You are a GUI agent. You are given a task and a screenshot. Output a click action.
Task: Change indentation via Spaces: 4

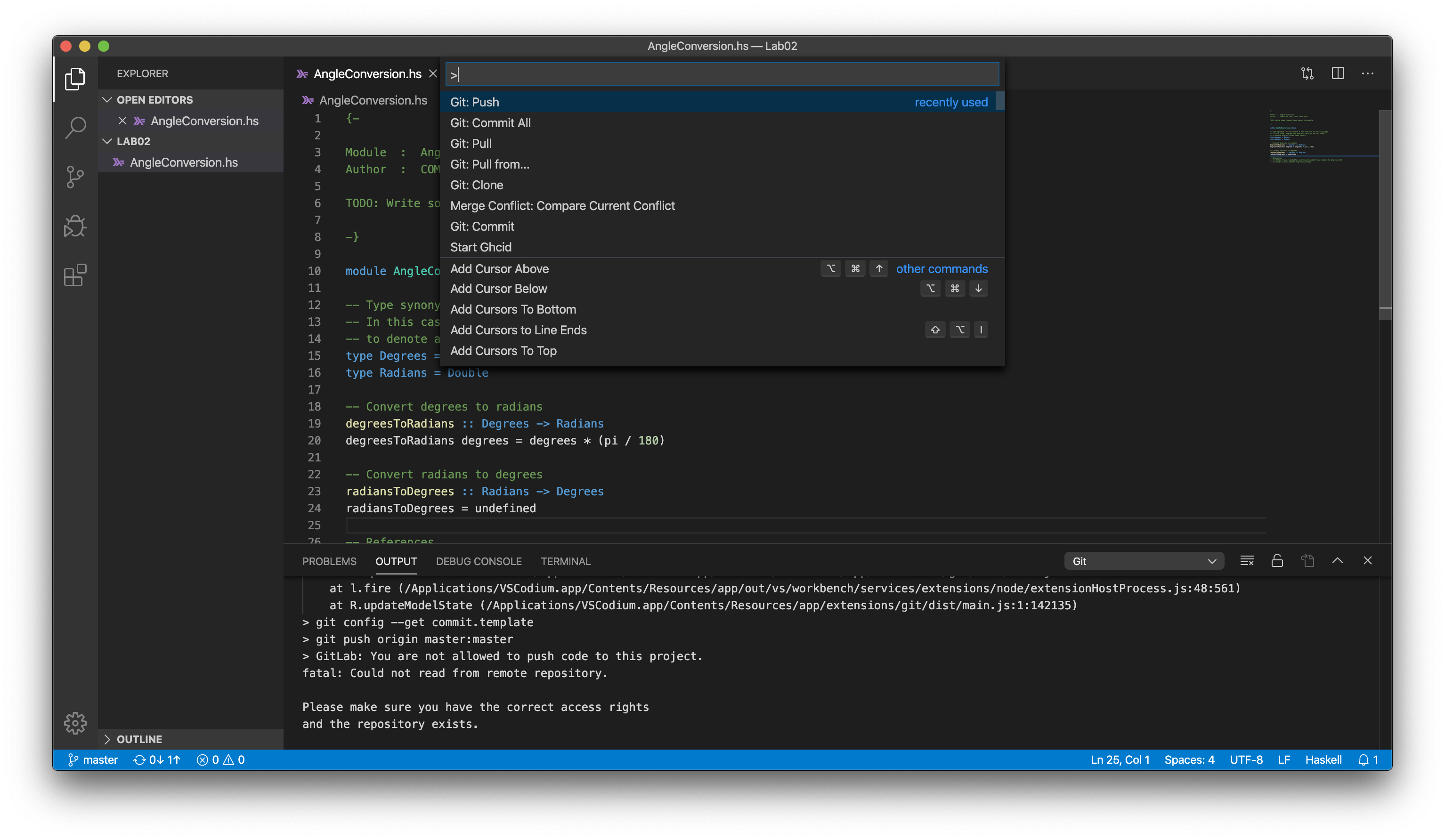tap(1189, 759)
